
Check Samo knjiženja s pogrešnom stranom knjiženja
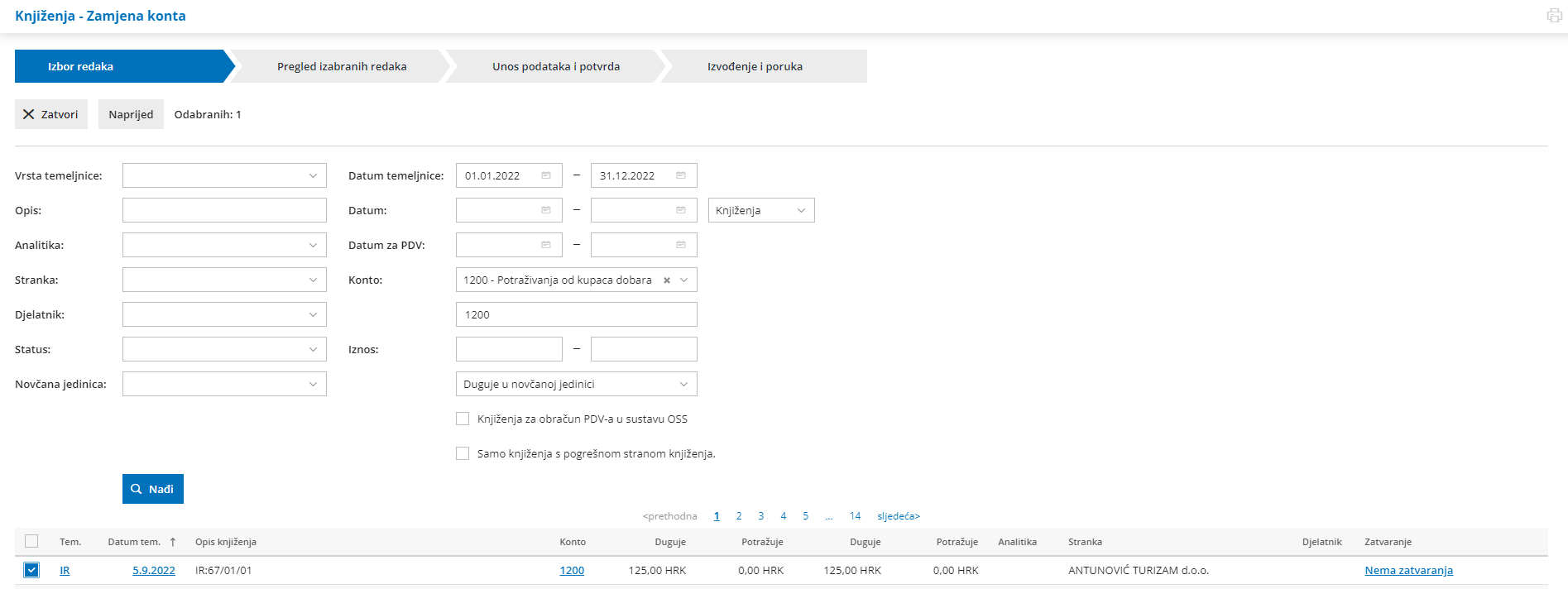[463, 453]
